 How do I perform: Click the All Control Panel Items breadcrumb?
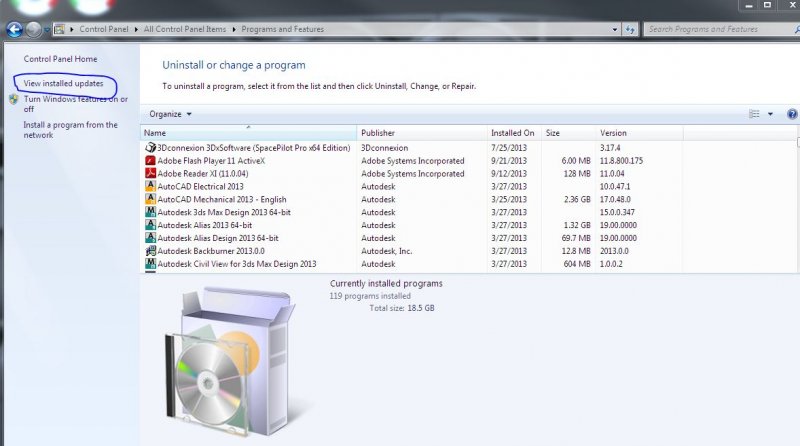pos(185,29)
